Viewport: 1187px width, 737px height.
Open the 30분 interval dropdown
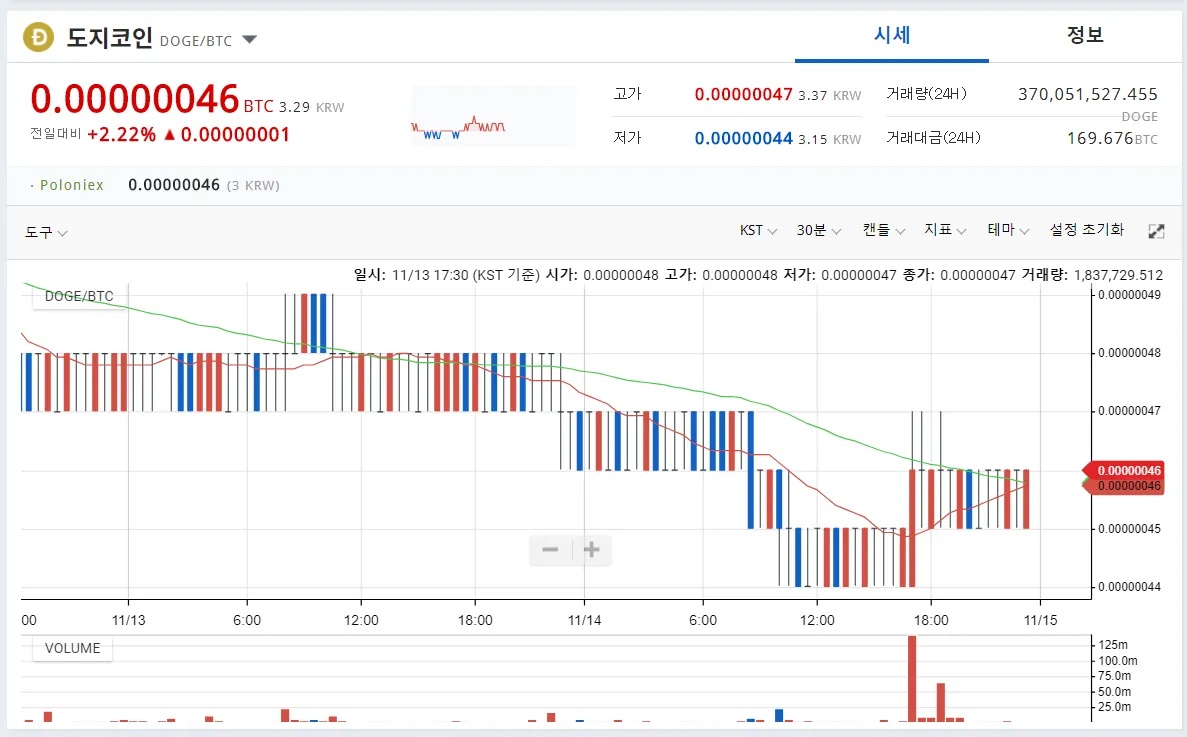pos(818,230)
